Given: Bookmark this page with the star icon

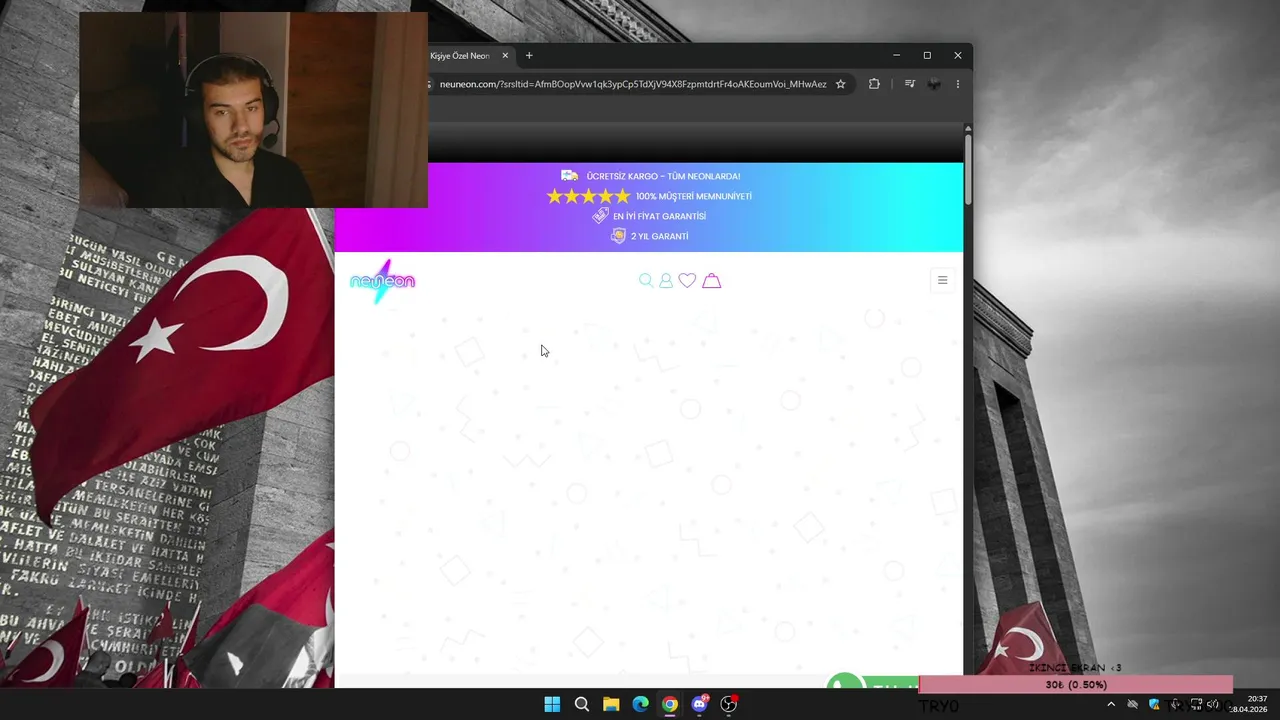Looking at the screenshot, I should click(840, 84).
